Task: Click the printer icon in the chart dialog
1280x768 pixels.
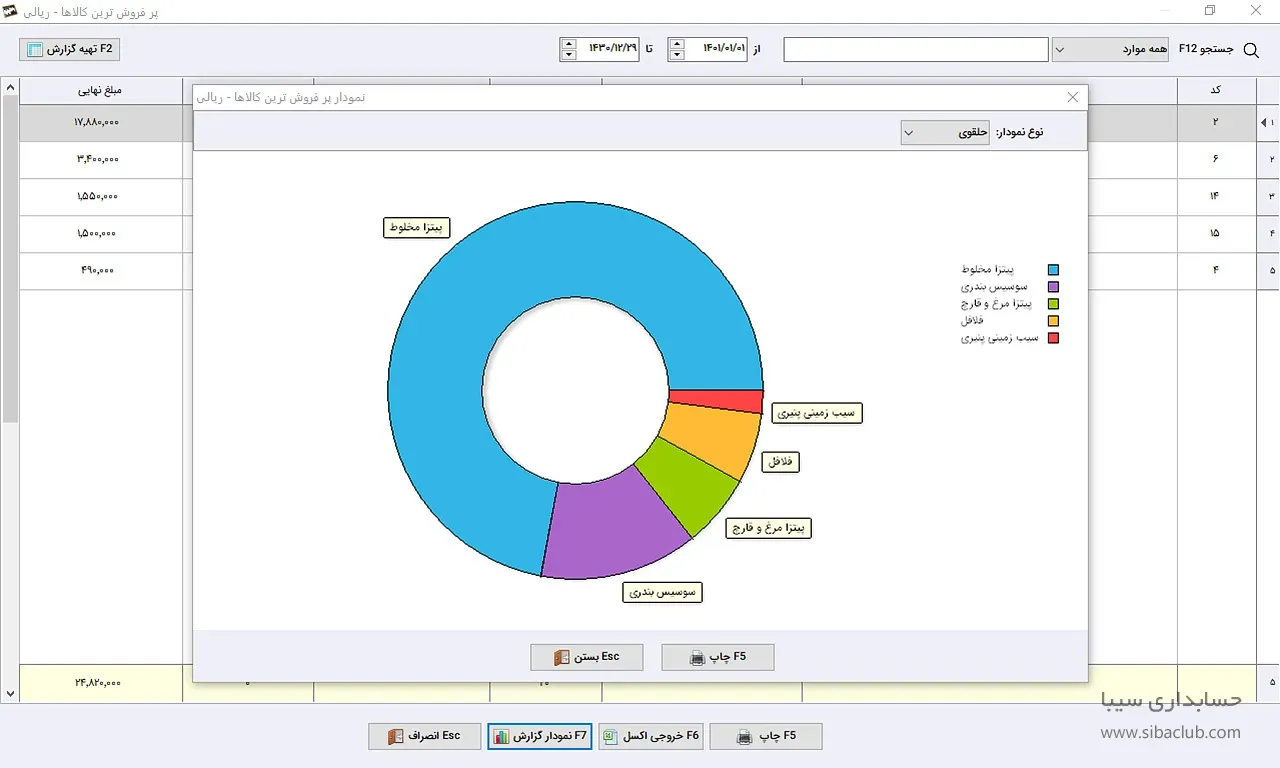Action: [698, 658]
